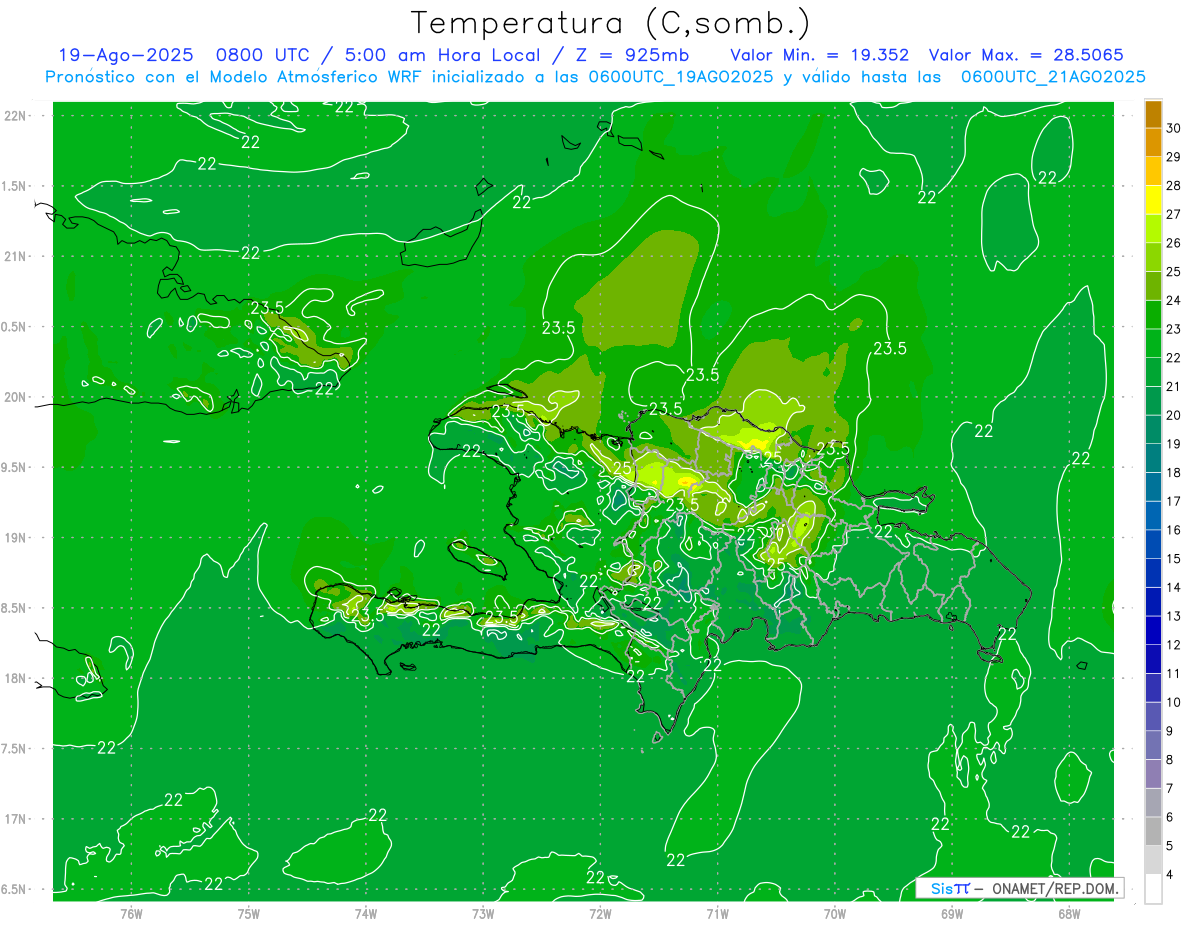This screenshot has height=927, width=1200.
Task: Click the colorbar scale label '16'
Action: click(x=1174, y=530)
